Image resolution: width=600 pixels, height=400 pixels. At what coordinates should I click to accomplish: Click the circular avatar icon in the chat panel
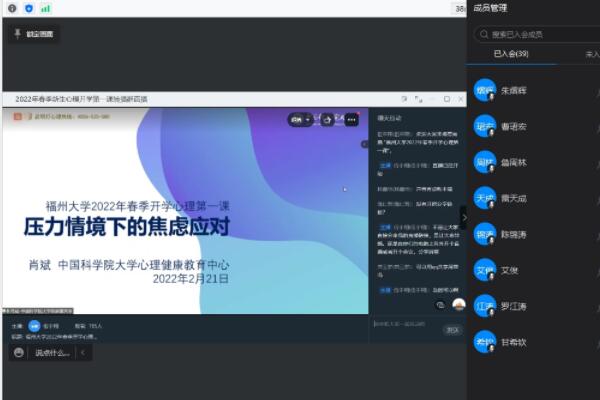coord(459,305)
